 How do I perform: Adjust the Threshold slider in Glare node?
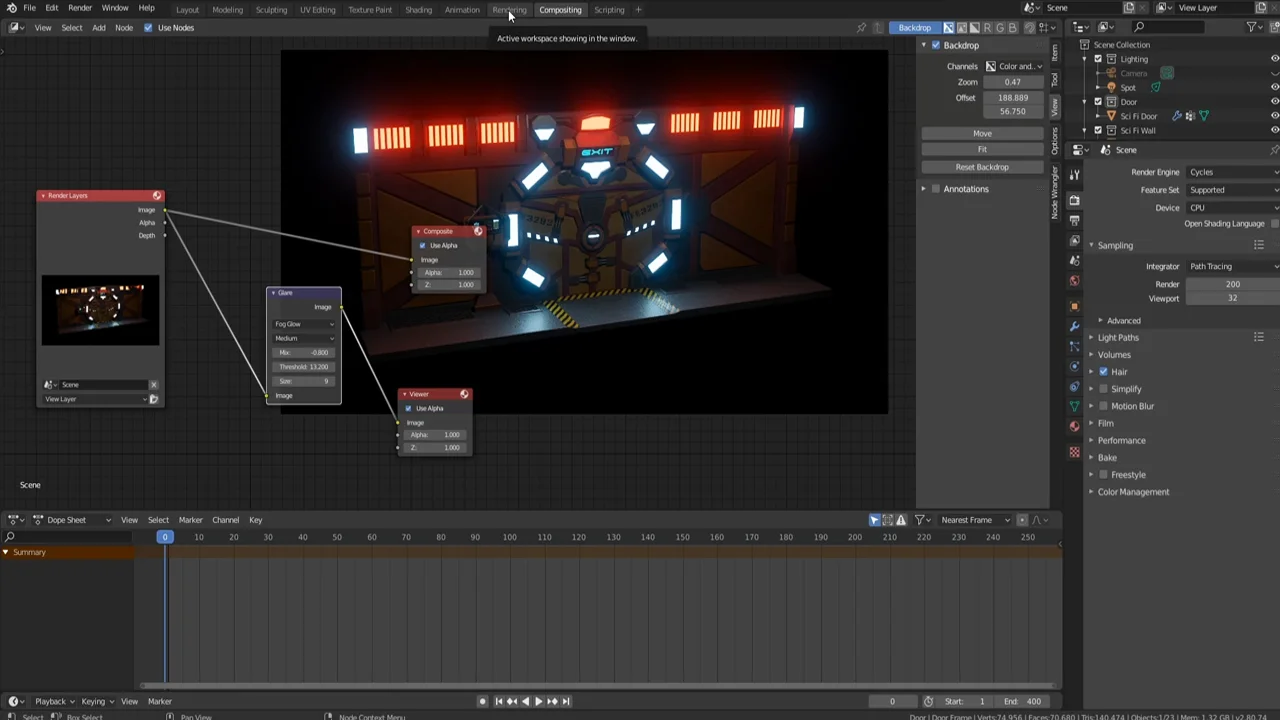pyautogui.click(x=303, y=366)
